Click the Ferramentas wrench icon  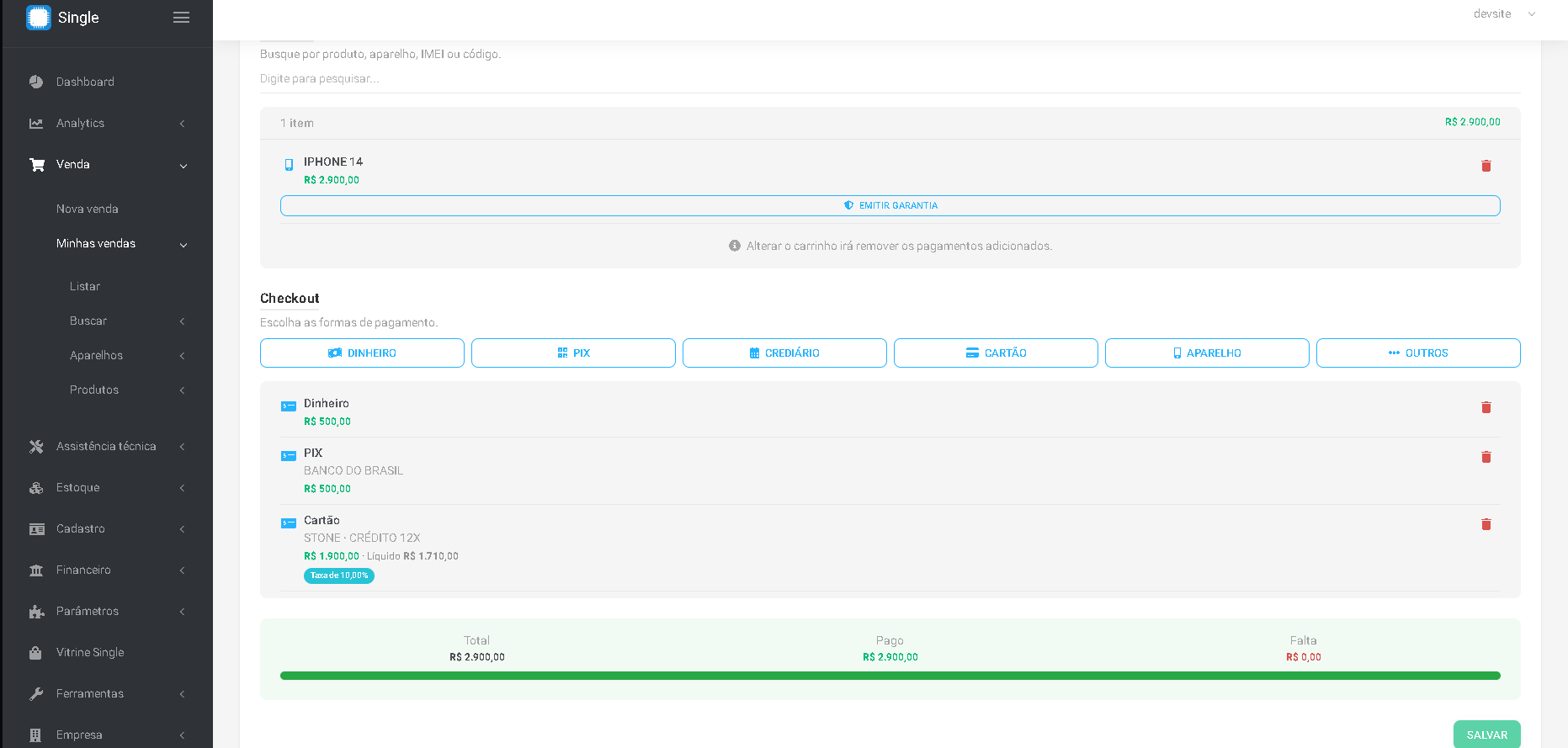tap(36, 694)
